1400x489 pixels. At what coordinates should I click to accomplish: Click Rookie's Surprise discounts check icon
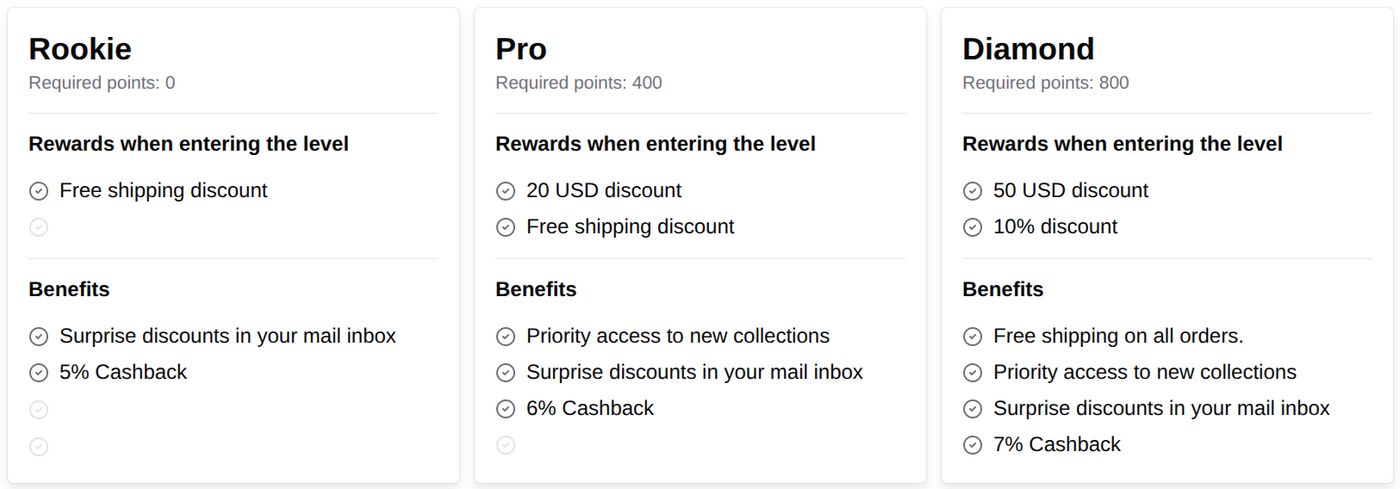(39, 337)
